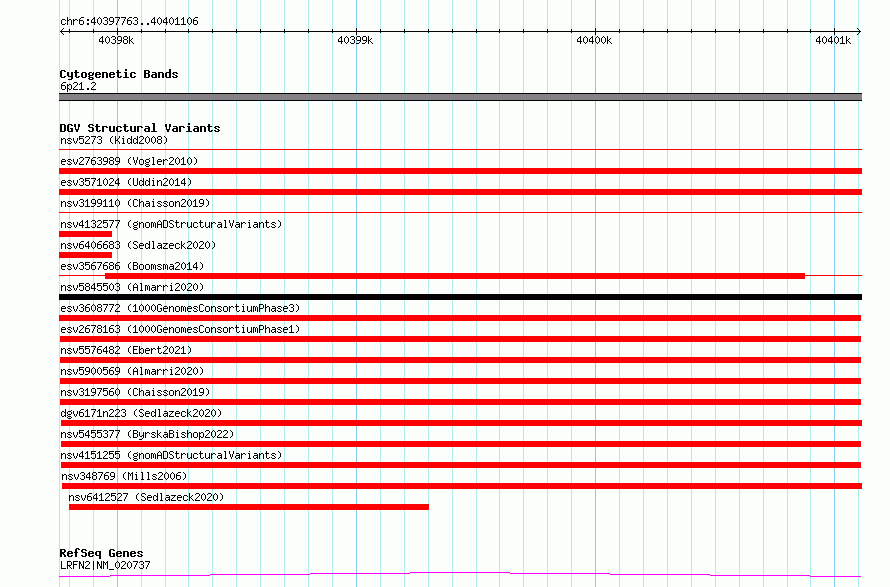Click nsv6406683 (Sedlazeck2020) label
Viewport: 890px width, 587px height.
click(138, 245)
